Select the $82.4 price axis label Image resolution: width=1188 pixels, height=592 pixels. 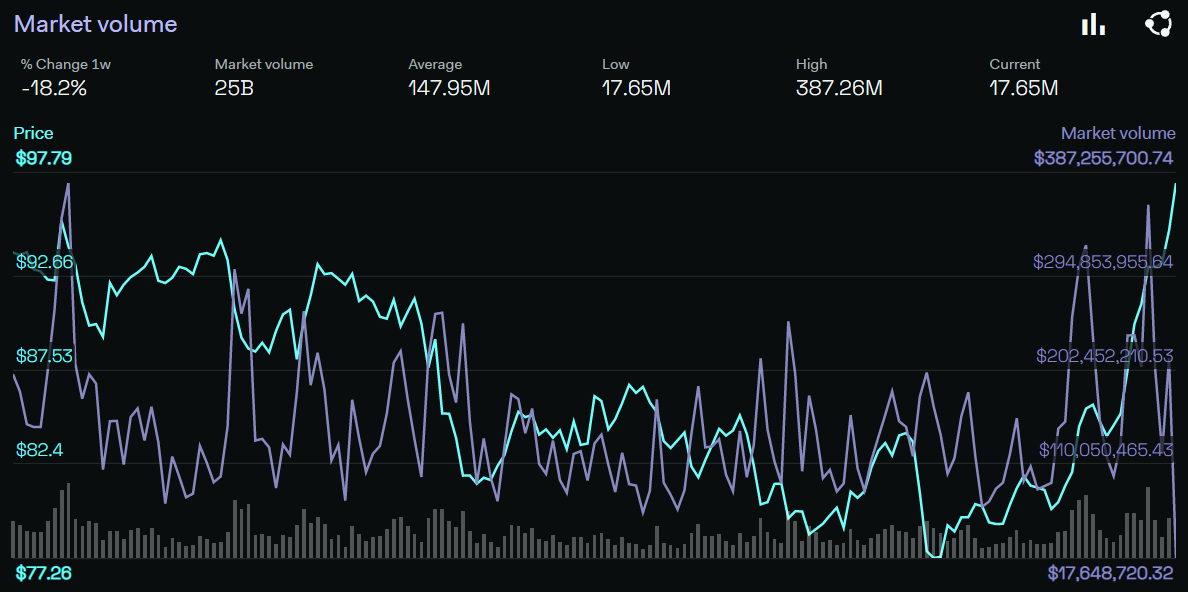[40, 450]
